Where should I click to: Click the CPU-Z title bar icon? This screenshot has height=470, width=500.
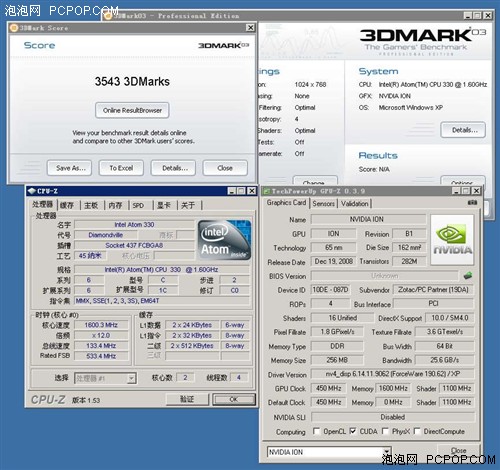32,191
